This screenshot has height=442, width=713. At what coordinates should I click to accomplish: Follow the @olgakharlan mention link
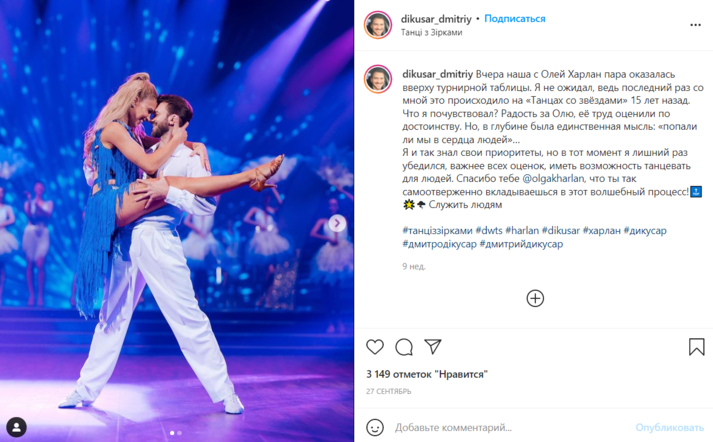click(552, 178)
